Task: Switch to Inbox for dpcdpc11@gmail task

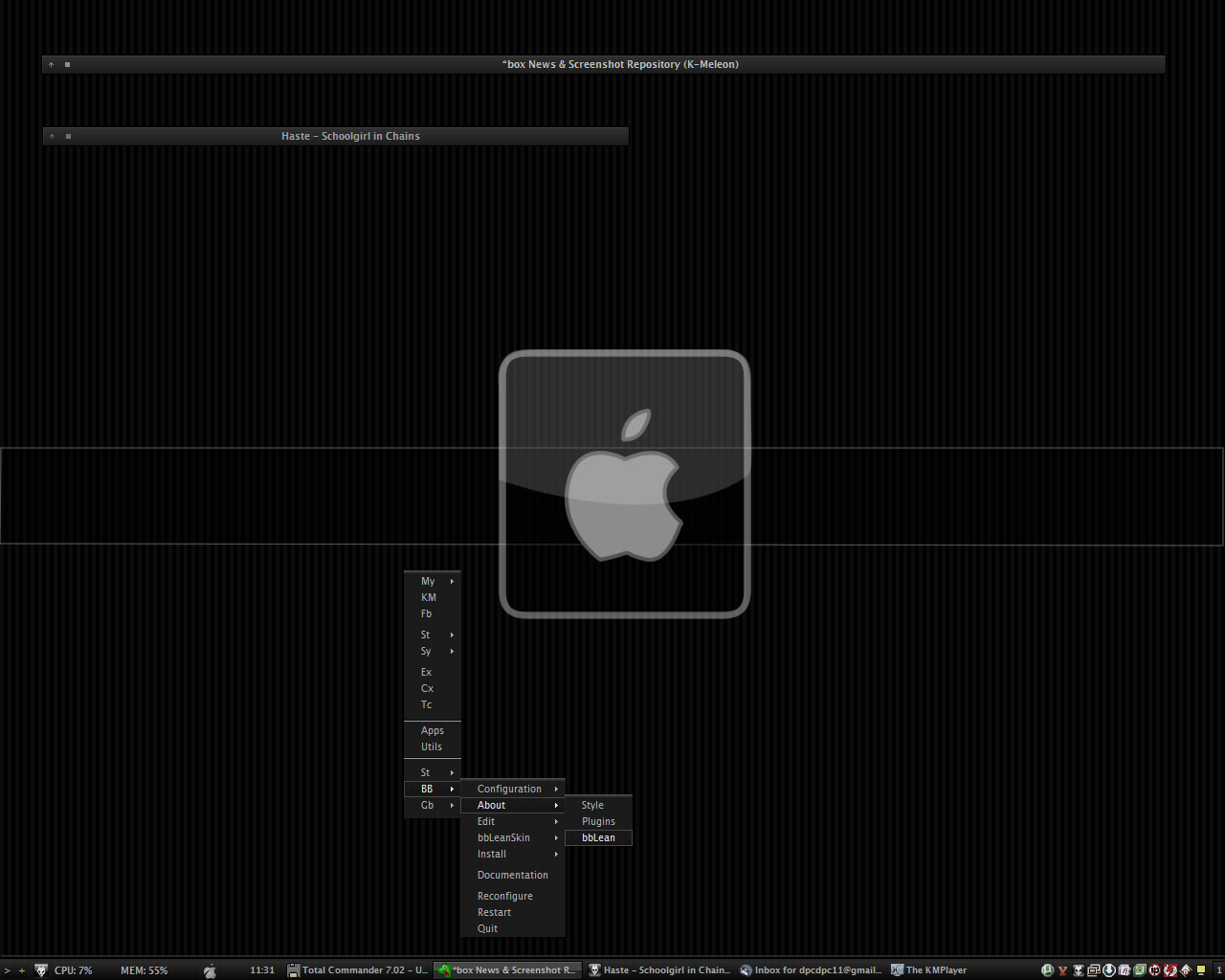Action: (811, 969)
